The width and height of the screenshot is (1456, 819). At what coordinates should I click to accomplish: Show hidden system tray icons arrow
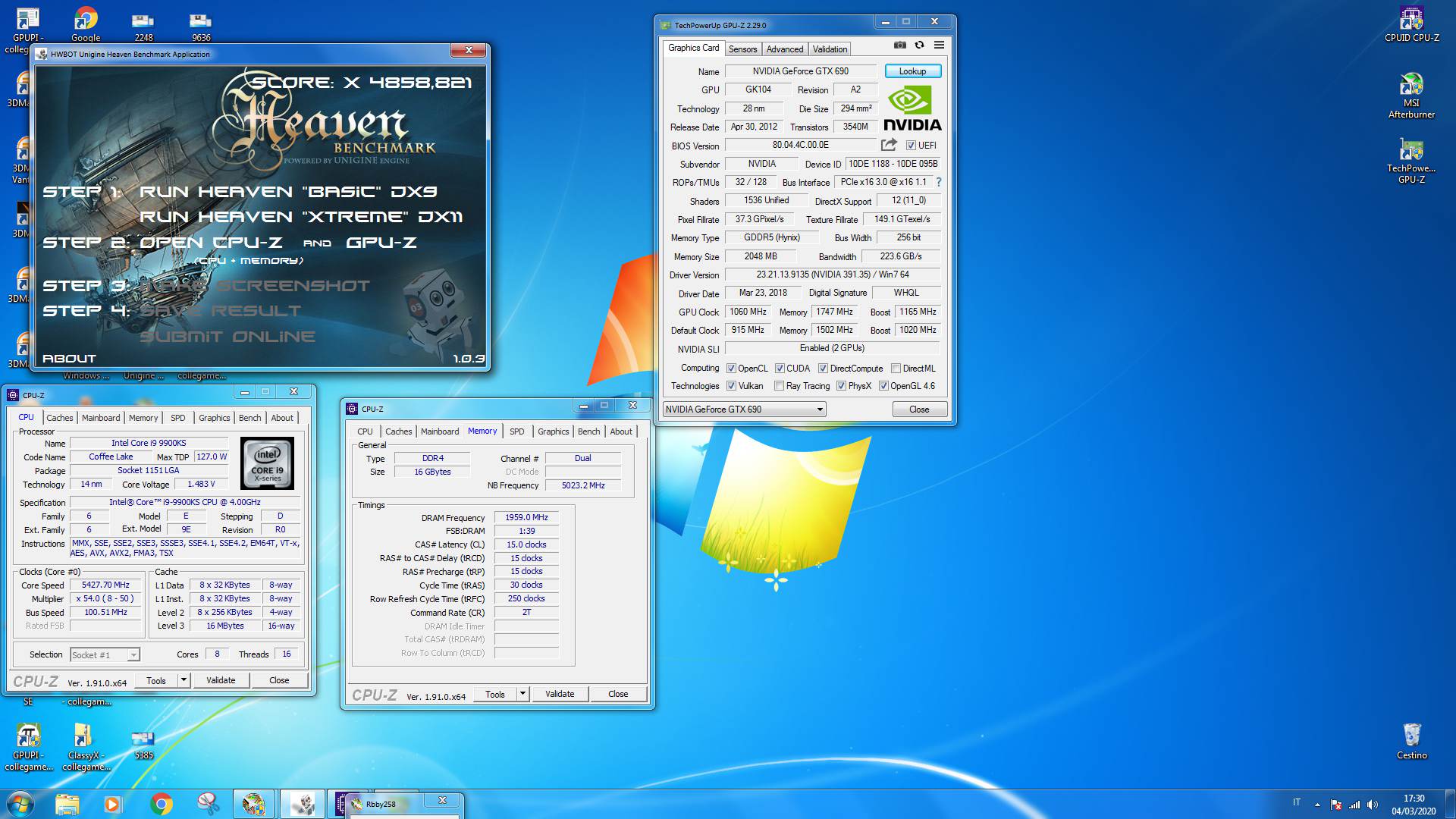click(x=1317, y=805)
